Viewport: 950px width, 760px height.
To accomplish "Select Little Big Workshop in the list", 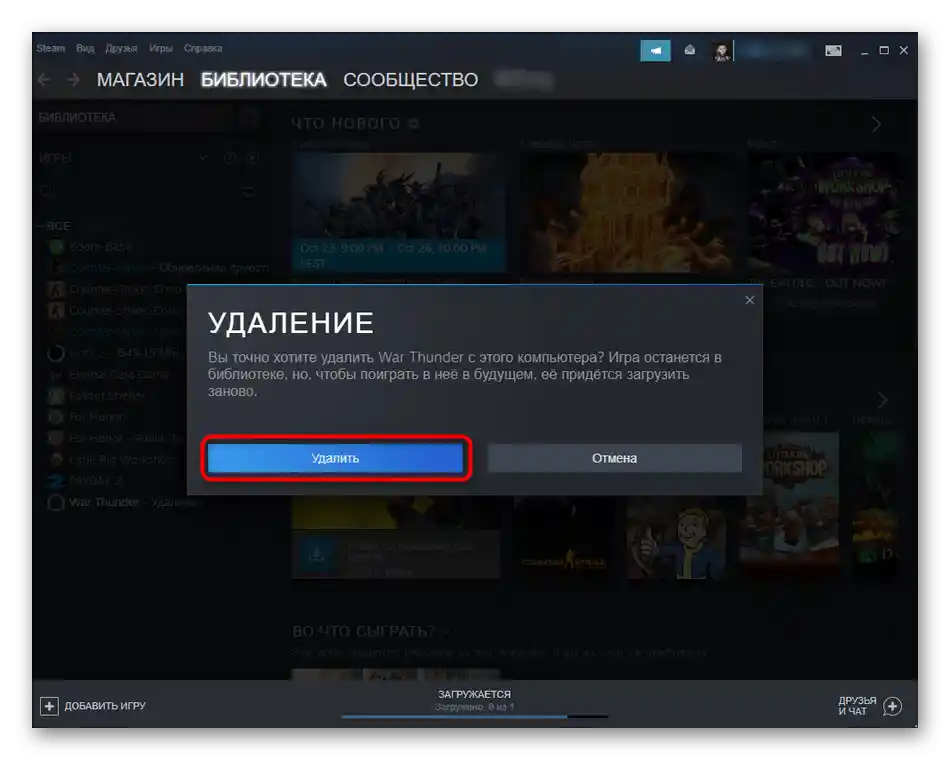I will pyautogui.click(x=121, y=459).
